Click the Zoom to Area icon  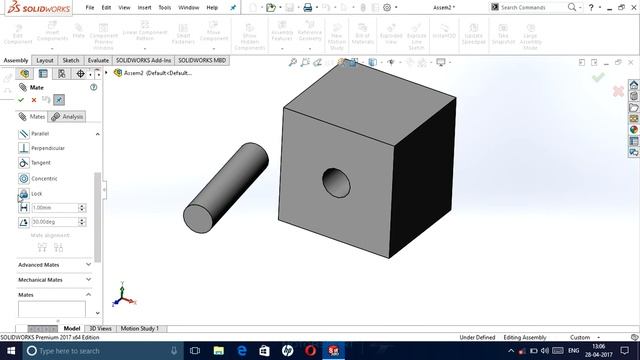click(x=305, y=62)
